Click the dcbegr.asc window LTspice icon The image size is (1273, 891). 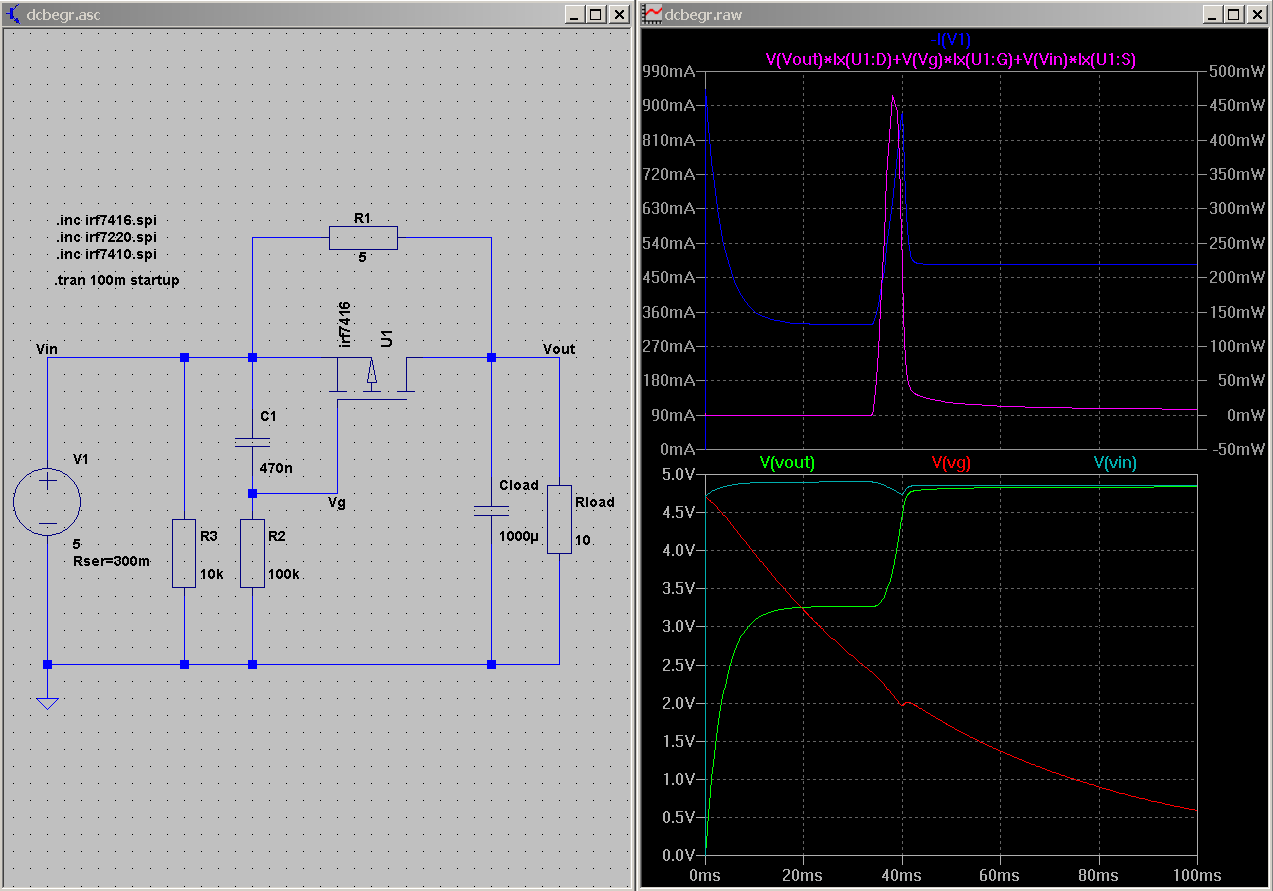(13, 14)
